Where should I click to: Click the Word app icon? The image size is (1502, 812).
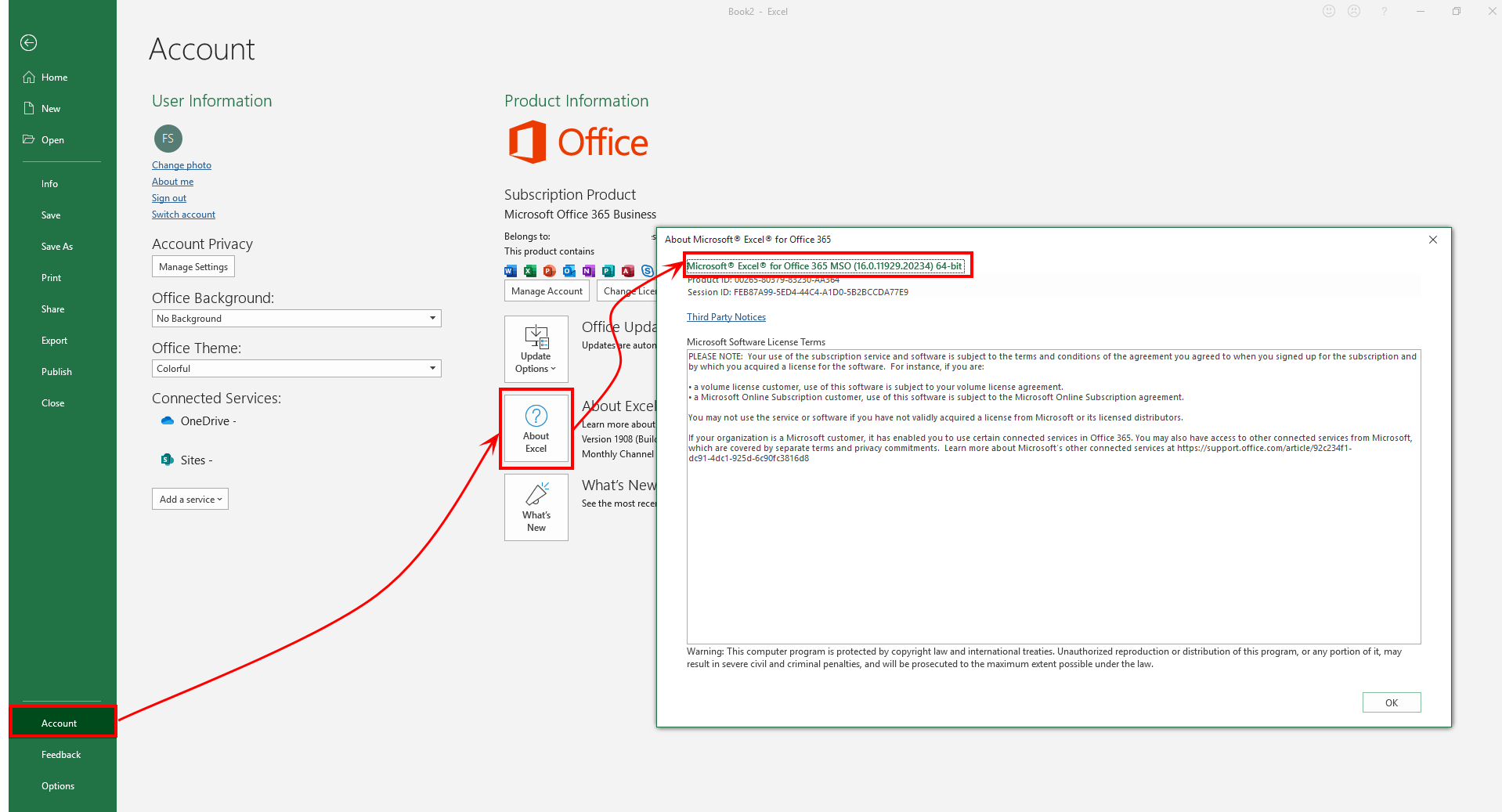(511, 271)
